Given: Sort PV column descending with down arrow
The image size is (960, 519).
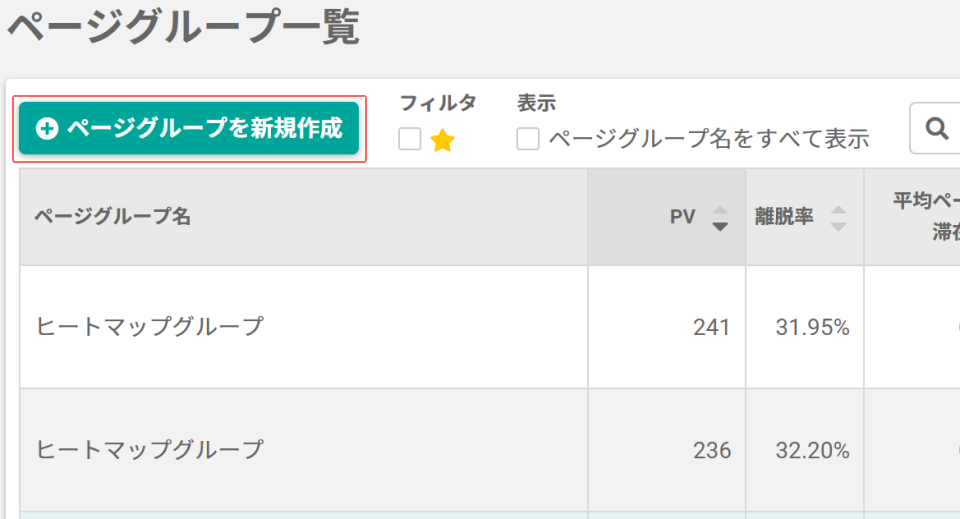Looking at the screenshot, I should pyautogui.click(x=720, y=227).
